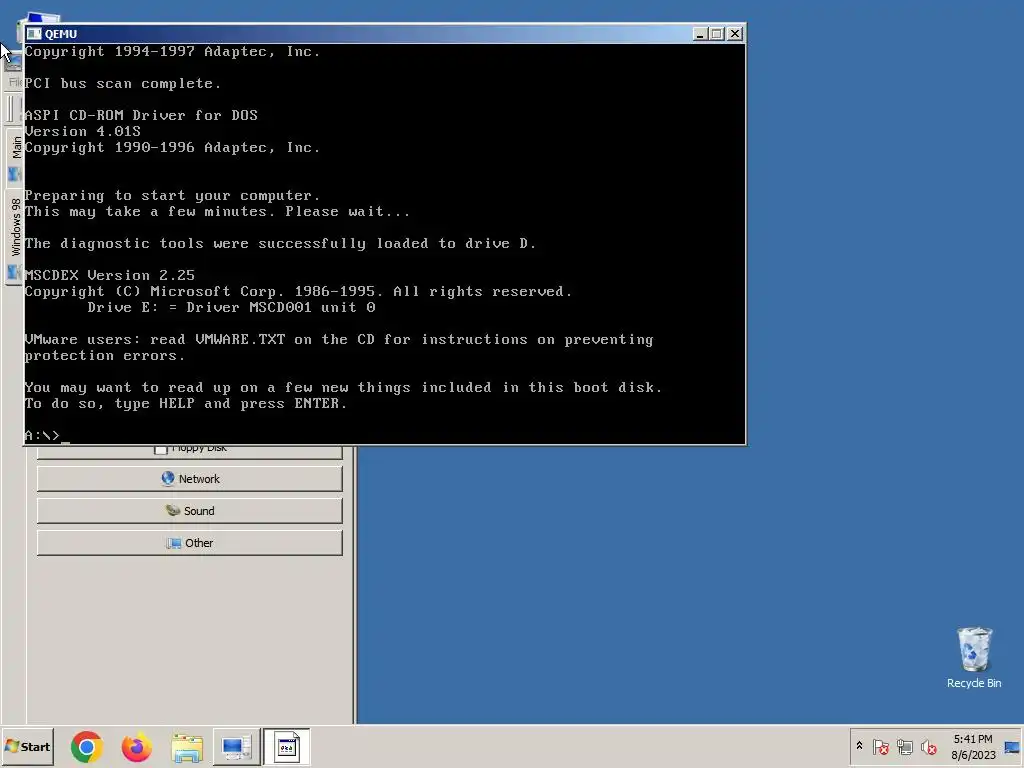Switch to the QEMU console taskbar button
Viewport: 1024px width, 768px height.
tap(287, 746)
